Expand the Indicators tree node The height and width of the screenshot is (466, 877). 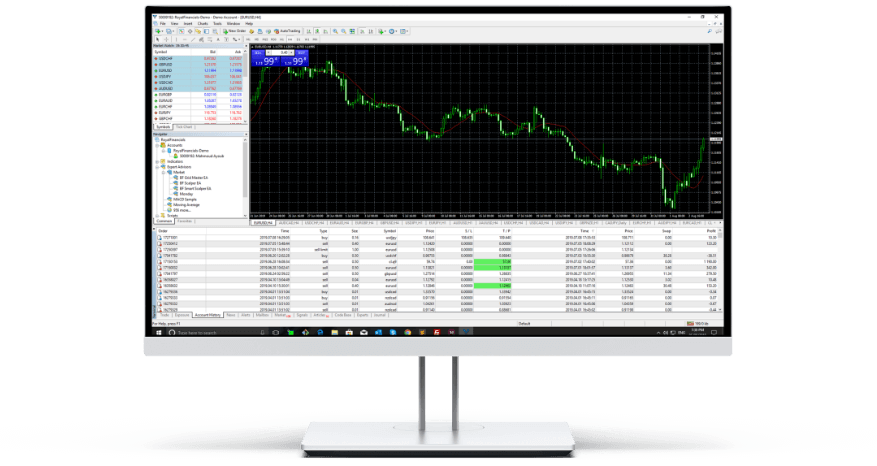click(157, 161)
